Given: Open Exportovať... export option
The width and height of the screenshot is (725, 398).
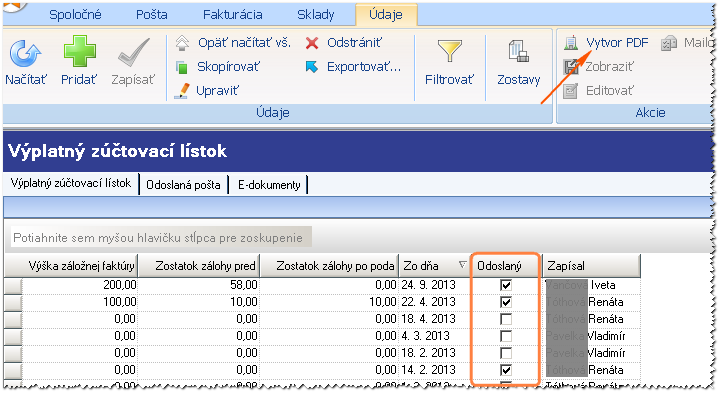Looking at the screenshot, I should pyautogui.click(x=353, y=67).
